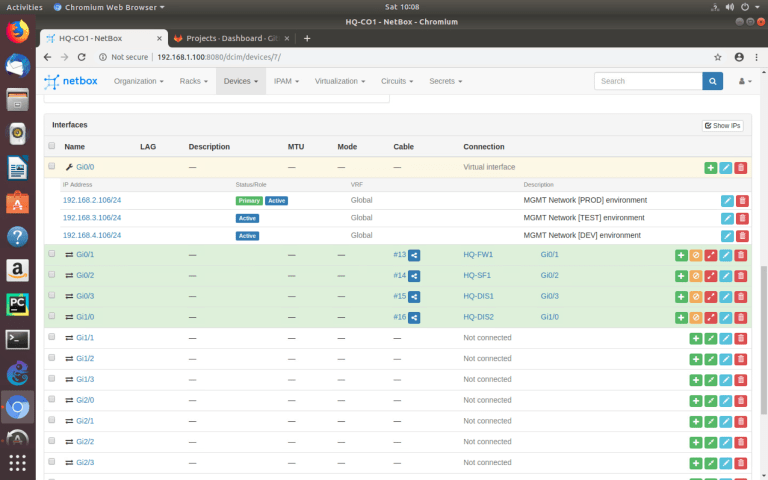768x480 pixels.
Task: Check the Gi1/0 interface checkbox
Action: point(51,316)
